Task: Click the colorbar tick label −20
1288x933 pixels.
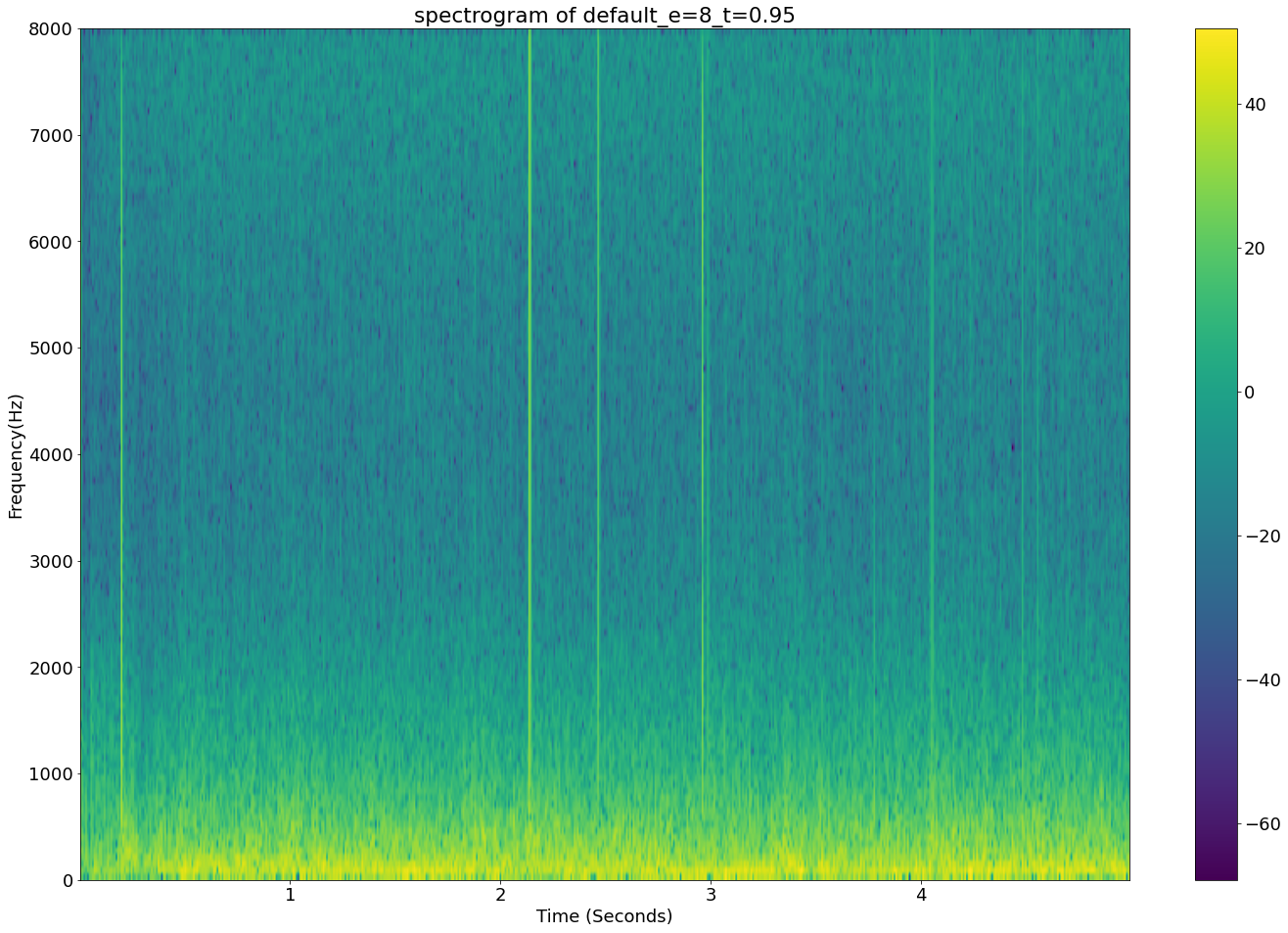Action: coord(1262,536)
